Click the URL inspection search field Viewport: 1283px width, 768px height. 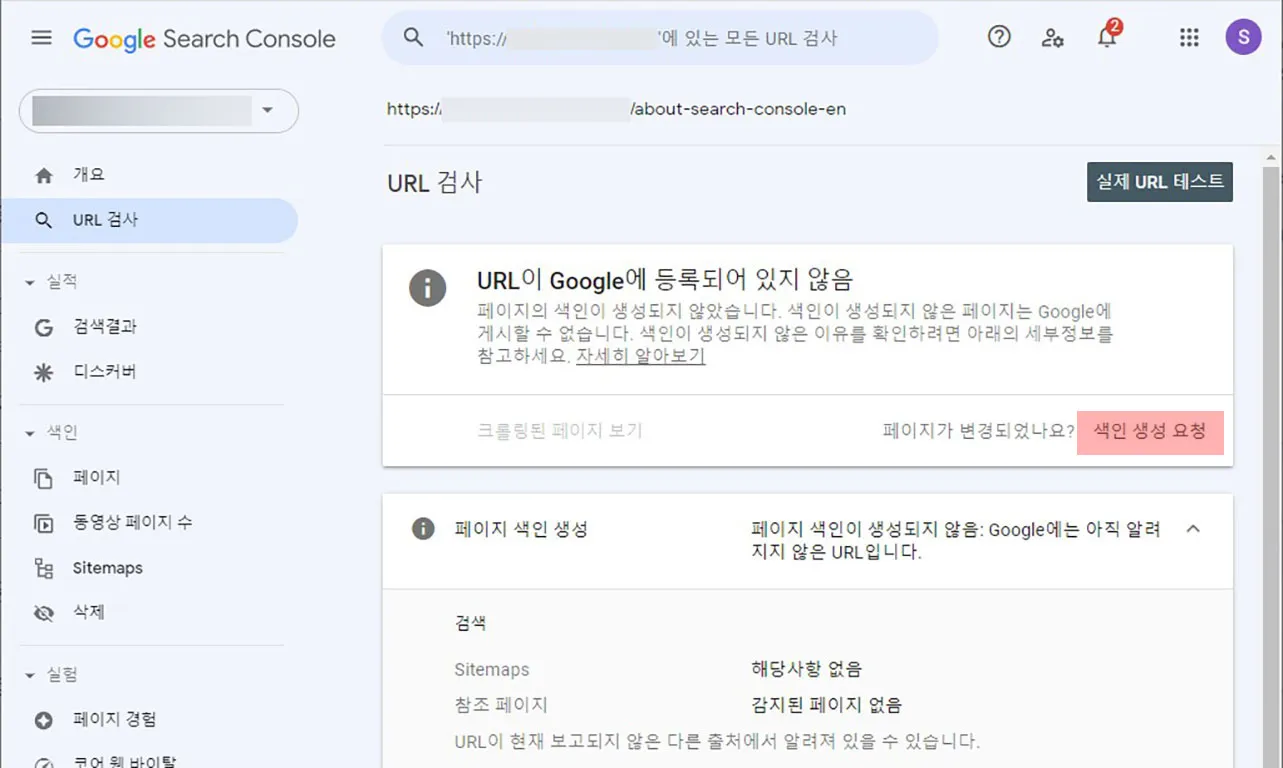[x=660, y=38]
